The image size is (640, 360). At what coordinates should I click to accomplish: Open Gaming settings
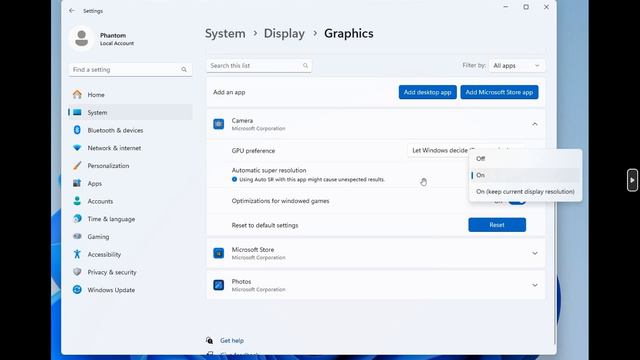click(x=130, y=236)
